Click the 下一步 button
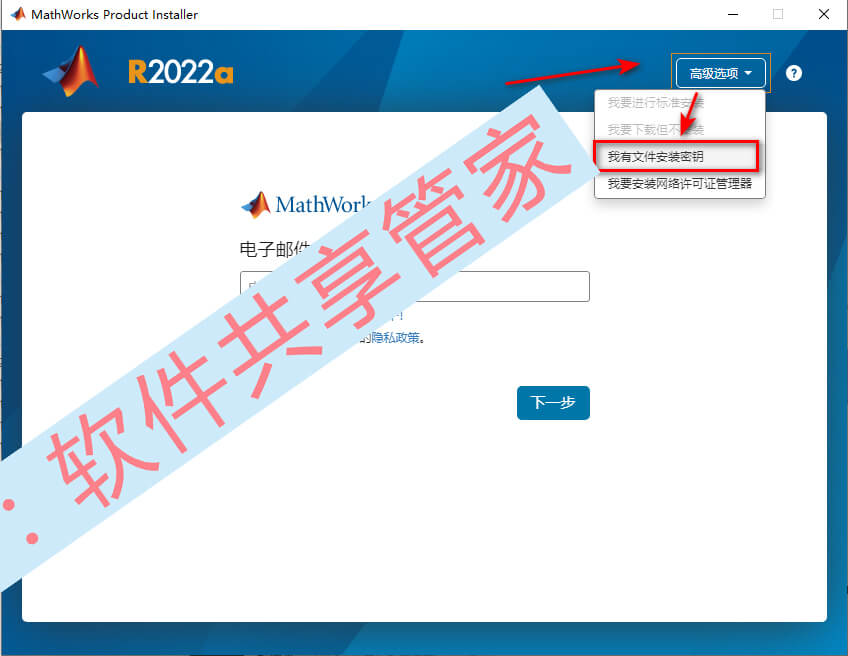 pyautogui.click(x=553, y=402)
